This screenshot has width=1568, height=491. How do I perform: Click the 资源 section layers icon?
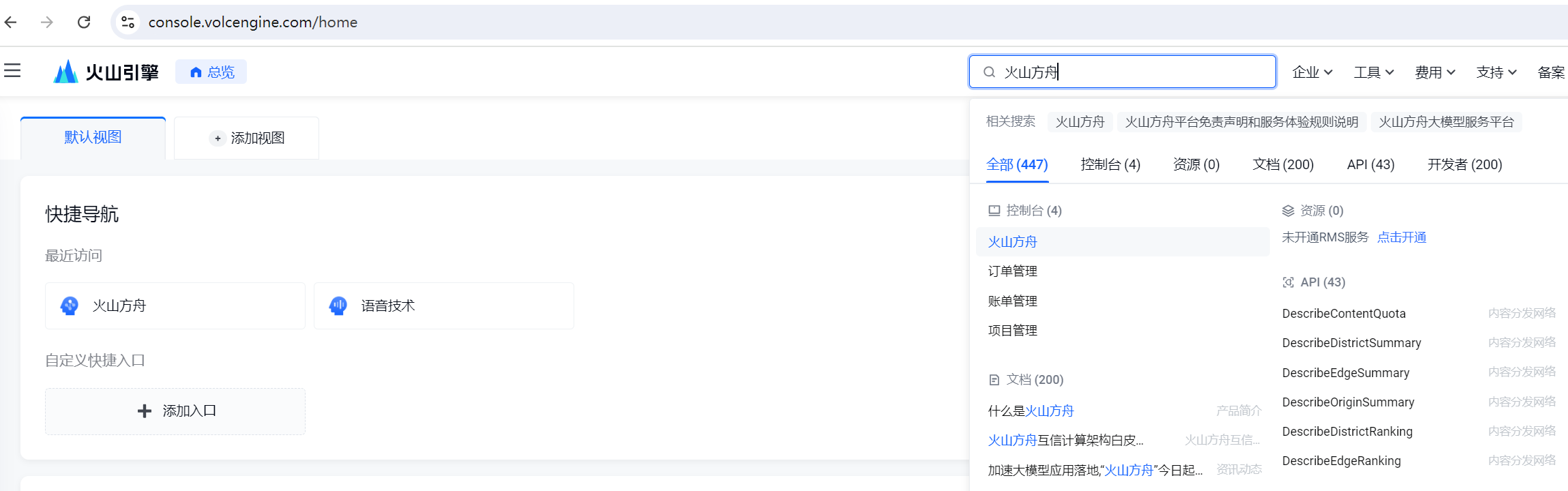coord(1288,211)
